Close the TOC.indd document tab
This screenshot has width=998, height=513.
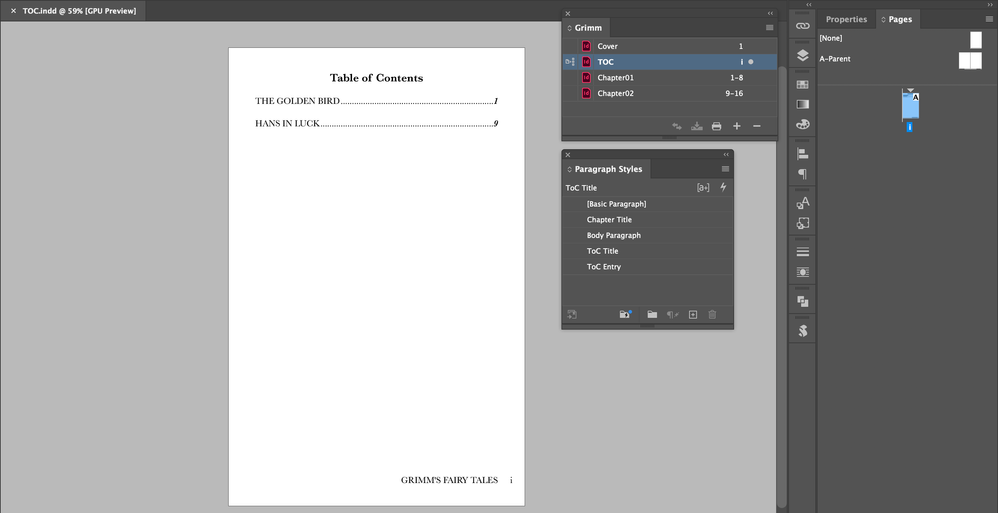coord(13,11)
